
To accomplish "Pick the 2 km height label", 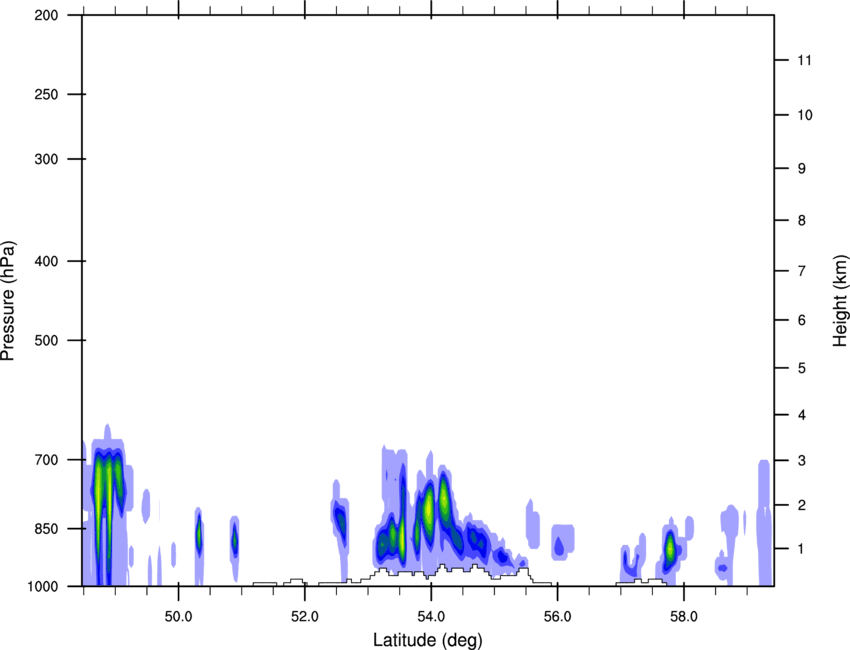I will pos(802,505).
